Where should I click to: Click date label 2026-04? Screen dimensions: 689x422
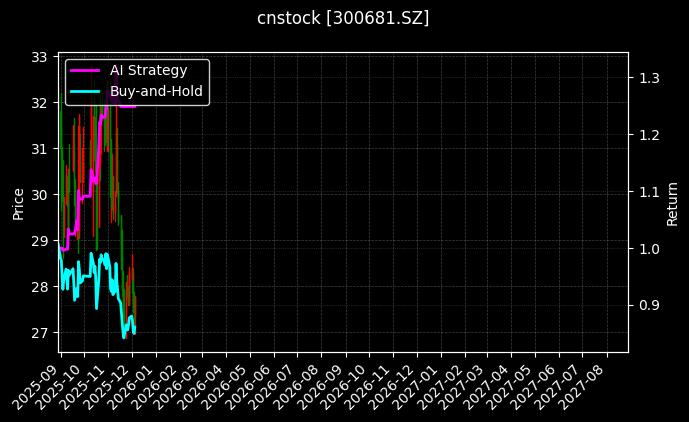coord(201,386)
